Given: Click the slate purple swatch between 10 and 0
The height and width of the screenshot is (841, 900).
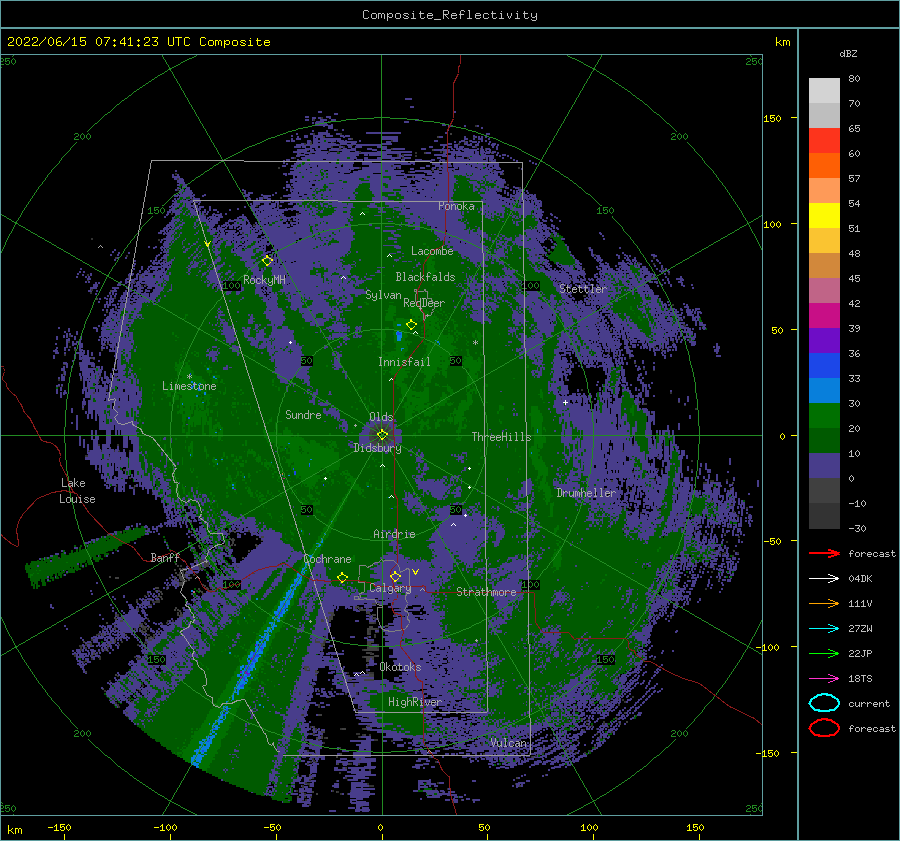Looking at the screenshot, I should coord(824,466).
